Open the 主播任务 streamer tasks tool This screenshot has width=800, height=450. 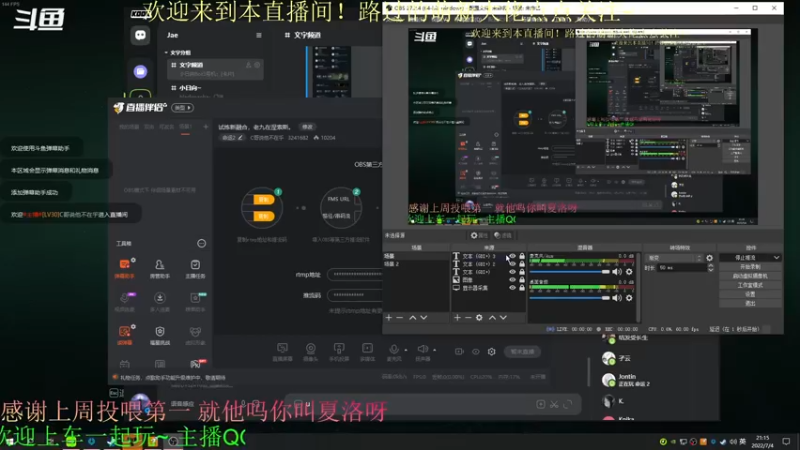click(195, 268)
